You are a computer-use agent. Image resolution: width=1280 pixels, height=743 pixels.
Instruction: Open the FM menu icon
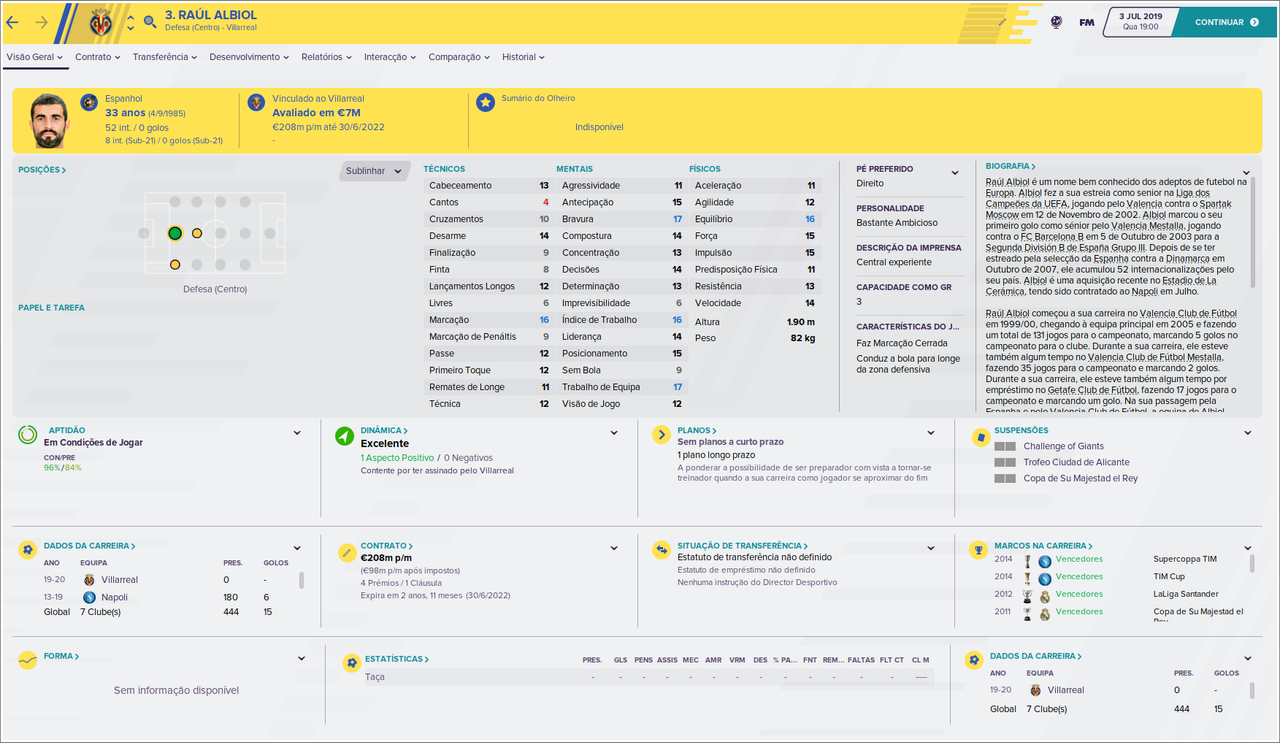(1086, 22)
